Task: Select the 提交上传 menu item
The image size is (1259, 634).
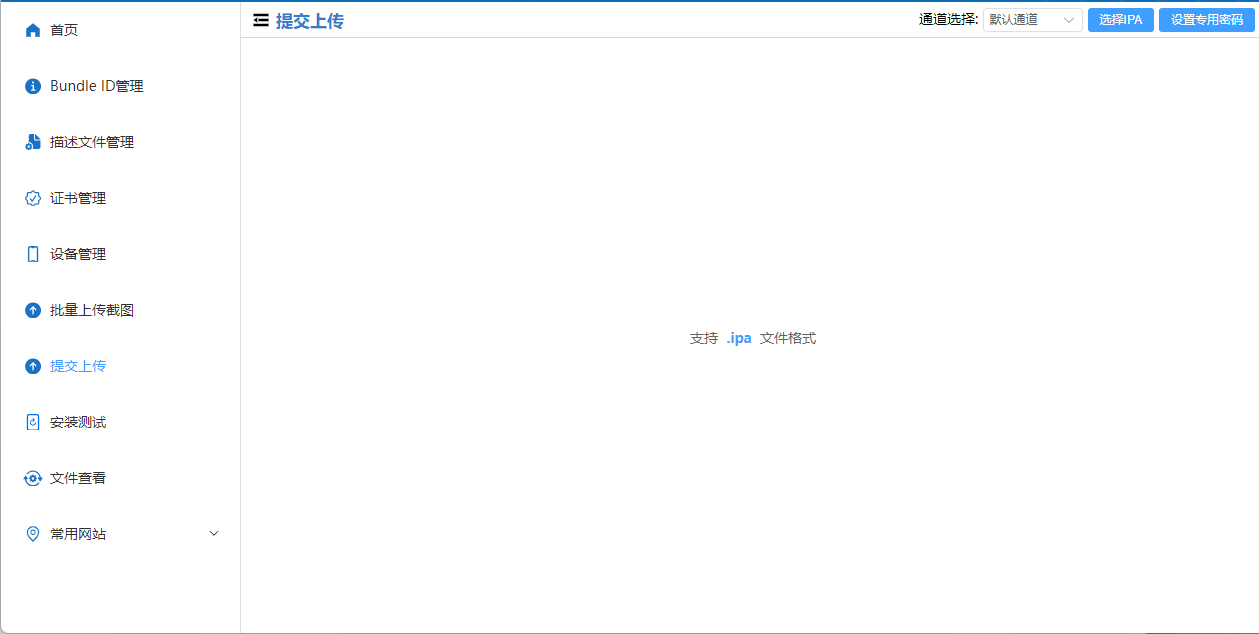Action: click(x=120, y=366)
